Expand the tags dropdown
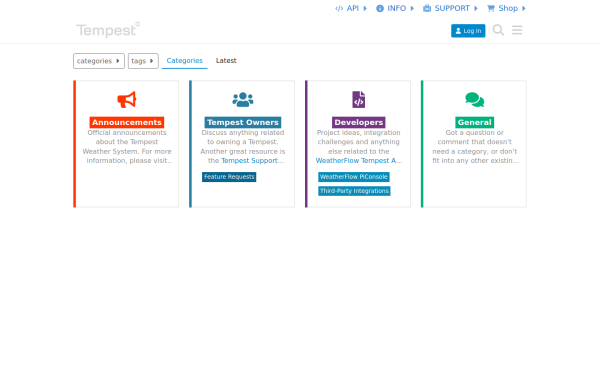 [143, 61]
